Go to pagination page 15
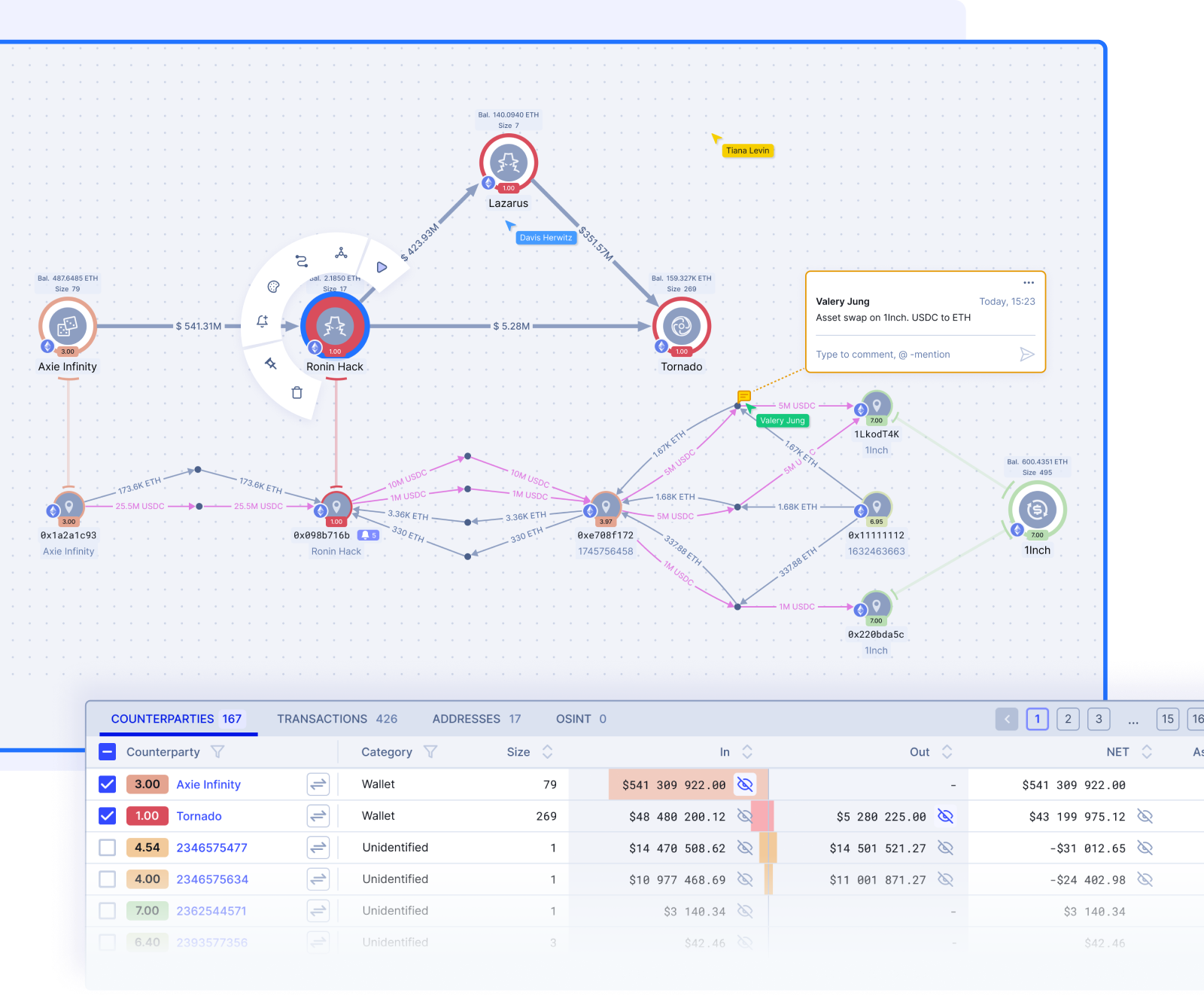The width and height of the screenshot is (1204, 1002). 1168,719
